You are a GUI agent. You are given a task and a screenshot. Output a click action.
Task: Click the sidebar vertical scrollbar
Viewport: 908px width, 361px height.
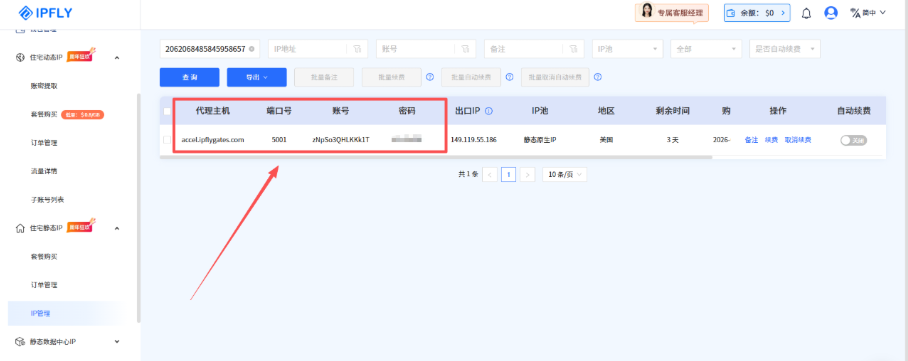tap(138, 207)
